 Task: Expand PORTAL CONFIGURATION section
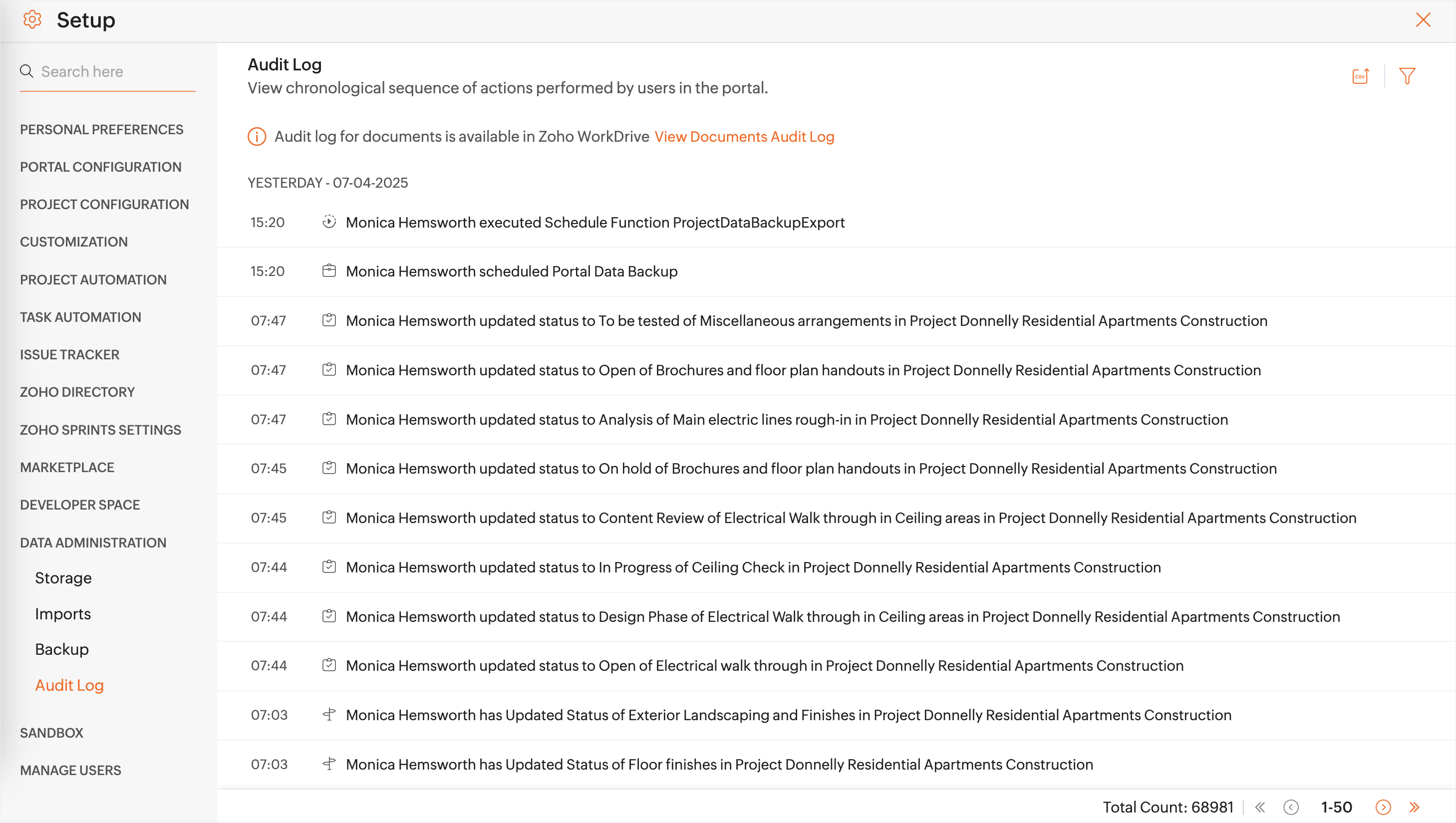[x=101, y=167]
